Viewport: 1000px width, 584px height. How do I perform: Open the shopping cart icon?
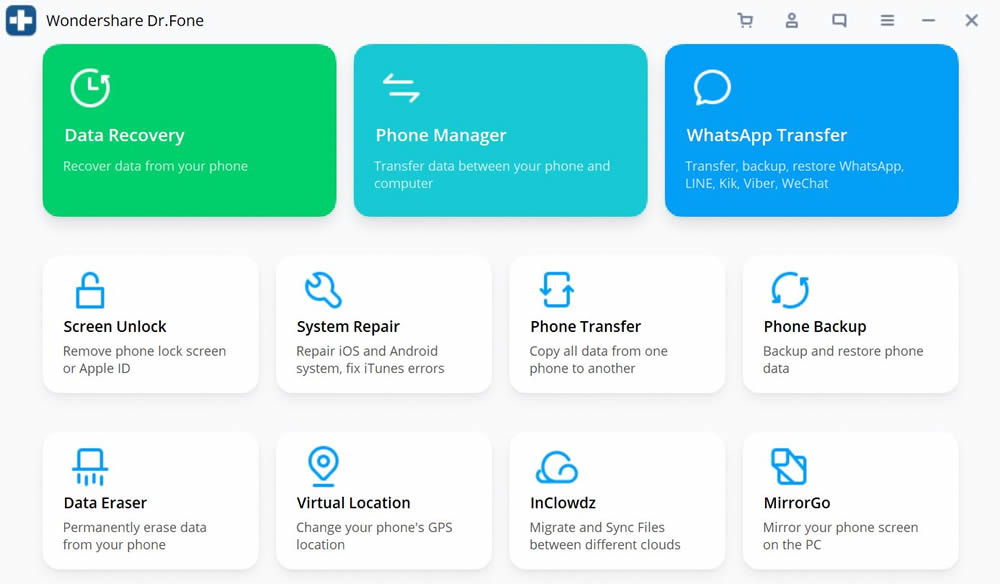click(x=745, y=20)
